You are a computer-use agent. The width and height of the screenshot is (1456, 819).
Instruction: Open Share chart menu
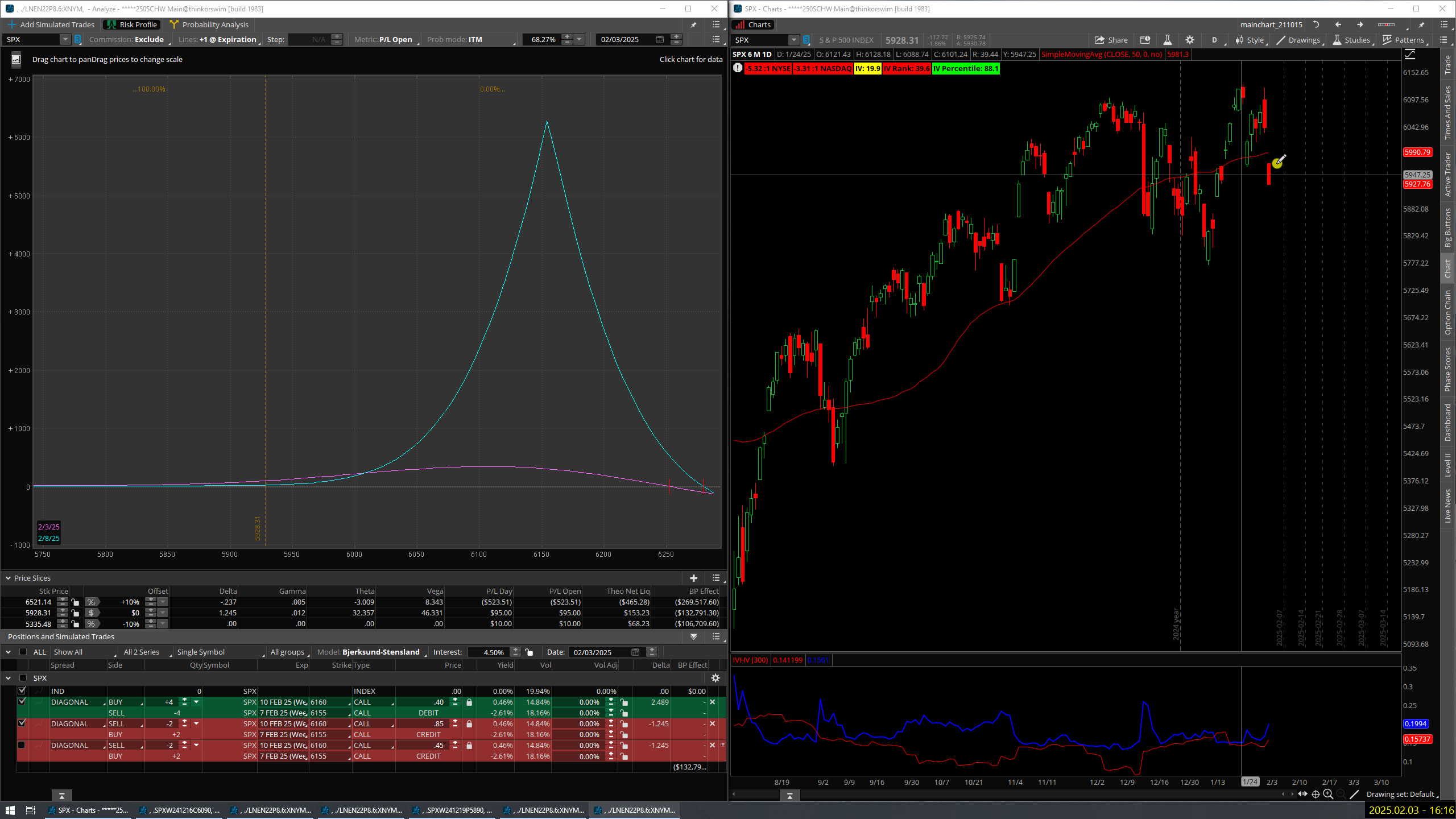click(x=1111, y=40)
